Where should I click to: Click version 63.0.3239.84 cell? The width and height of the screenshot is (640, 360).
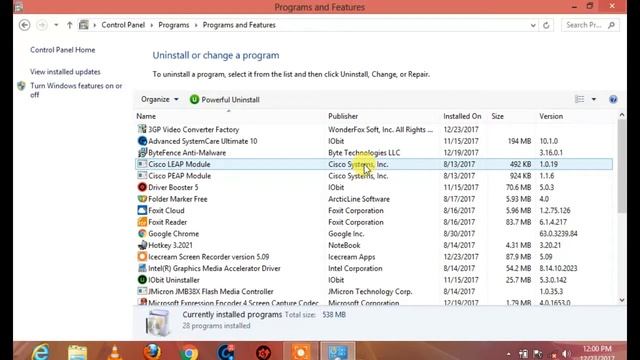pos(558,233)
